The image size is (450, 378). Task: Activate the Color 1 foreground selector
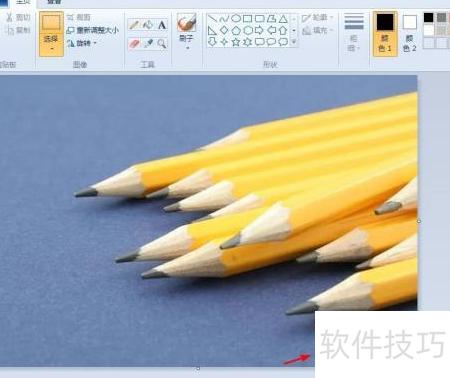point(385,33)
